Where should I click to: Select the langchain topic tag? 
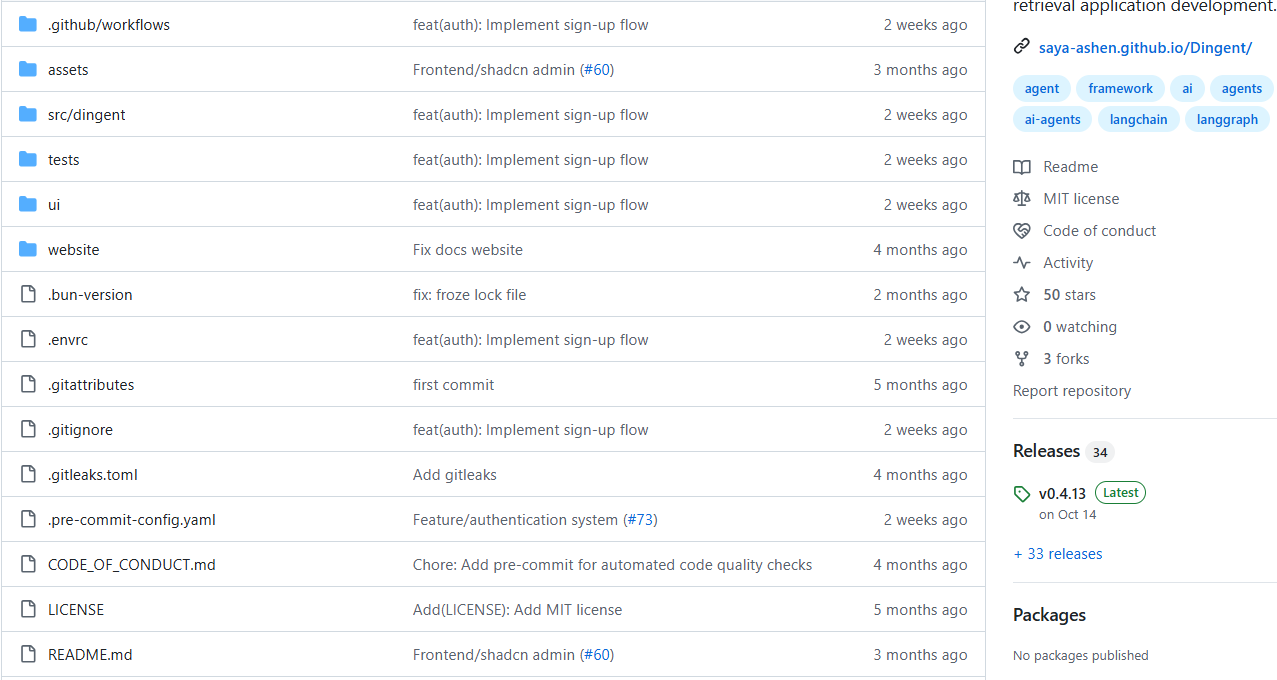(1138, 119)
